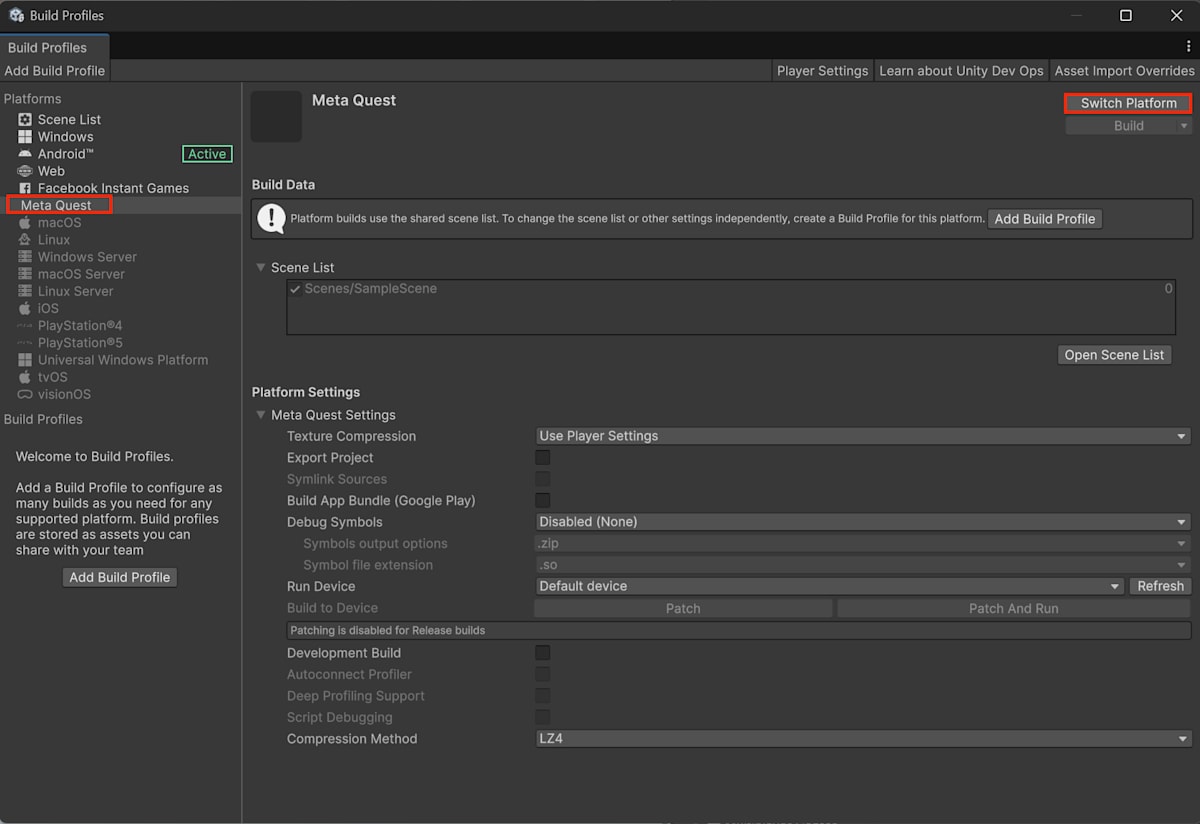Image resolution: width=1200 pixels, height=824 pixels.
Task: Click the Windows platform icon
Action: 25,137
